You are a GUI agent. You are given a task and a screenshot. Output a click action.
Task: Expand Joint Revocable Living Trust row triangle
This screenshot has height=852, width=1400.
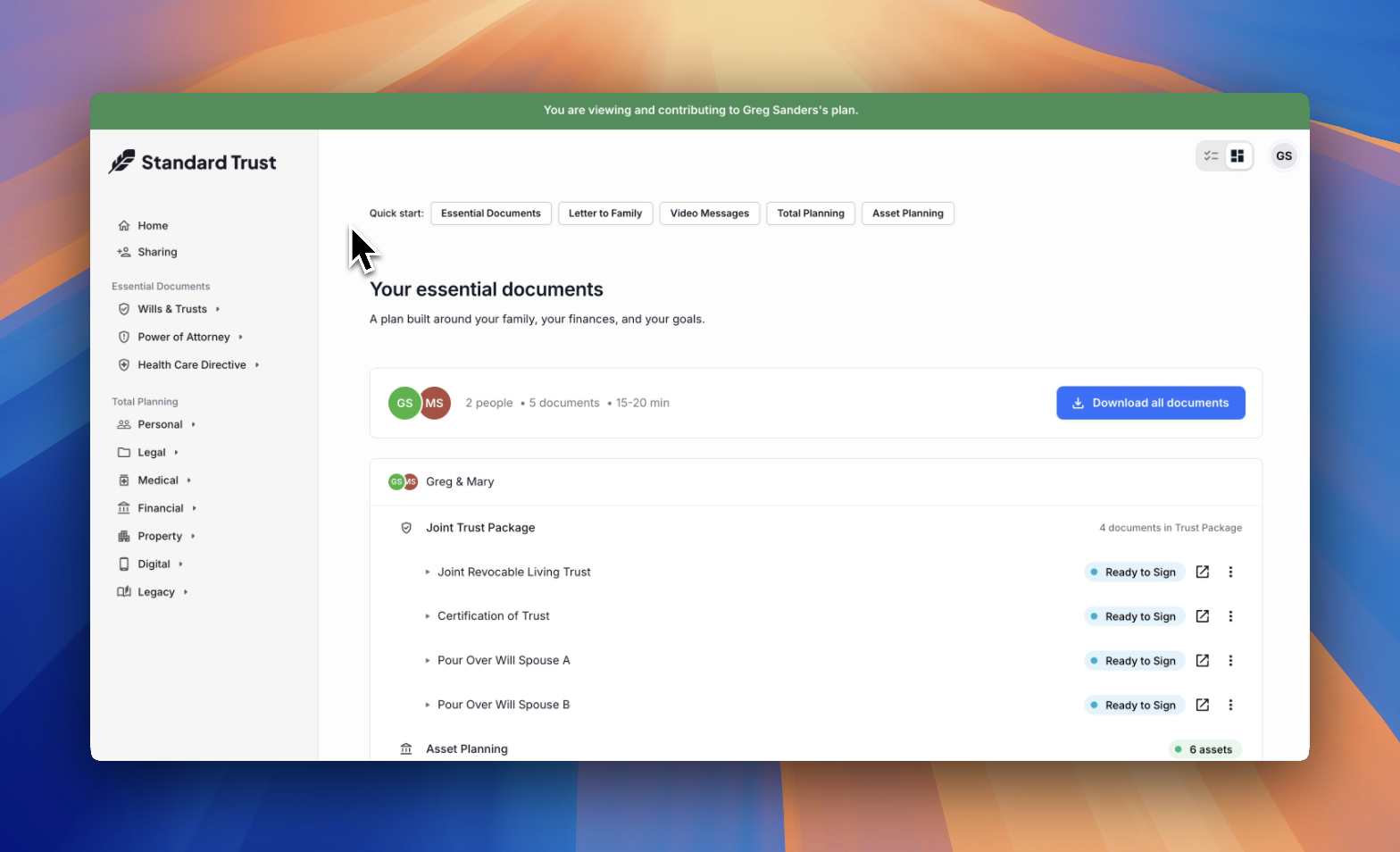point(428,572)
